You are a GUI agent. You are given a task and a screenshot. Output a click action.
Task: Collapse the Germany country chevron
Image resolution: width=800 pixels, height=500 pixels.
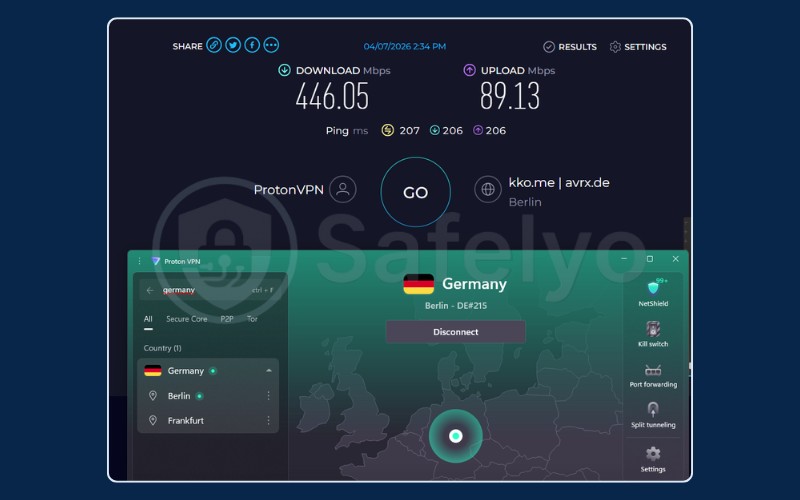(x=268, y=371)
